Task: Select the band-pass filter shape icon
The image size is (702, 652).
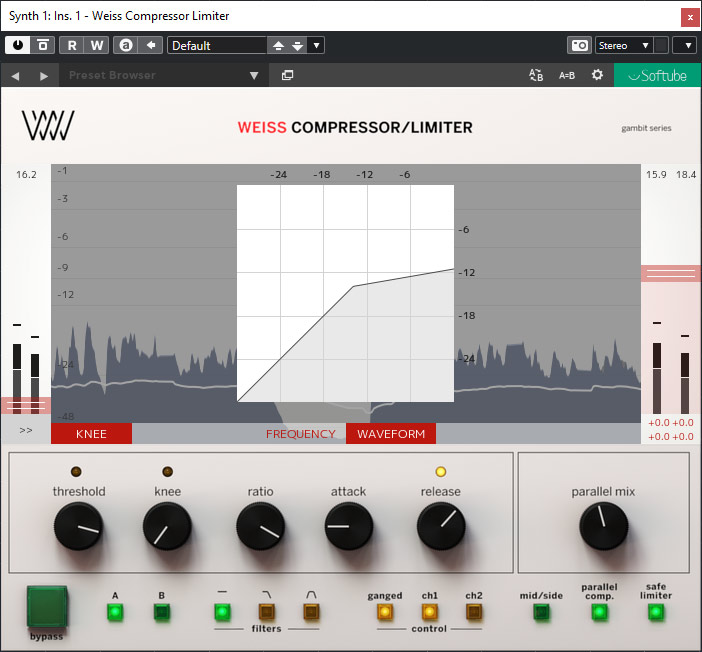Action: (311, 612)
